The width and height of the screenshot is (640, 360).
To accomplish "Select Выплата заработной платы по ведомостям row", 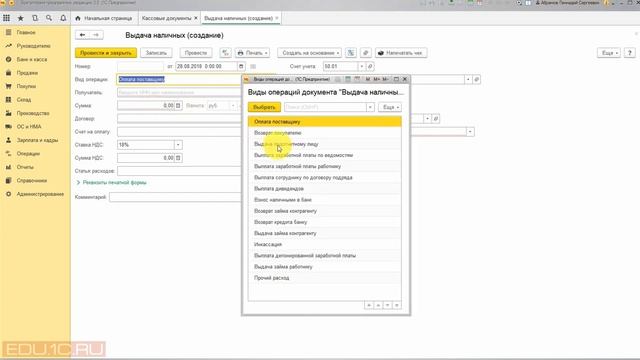I will (x=324, y=155).
